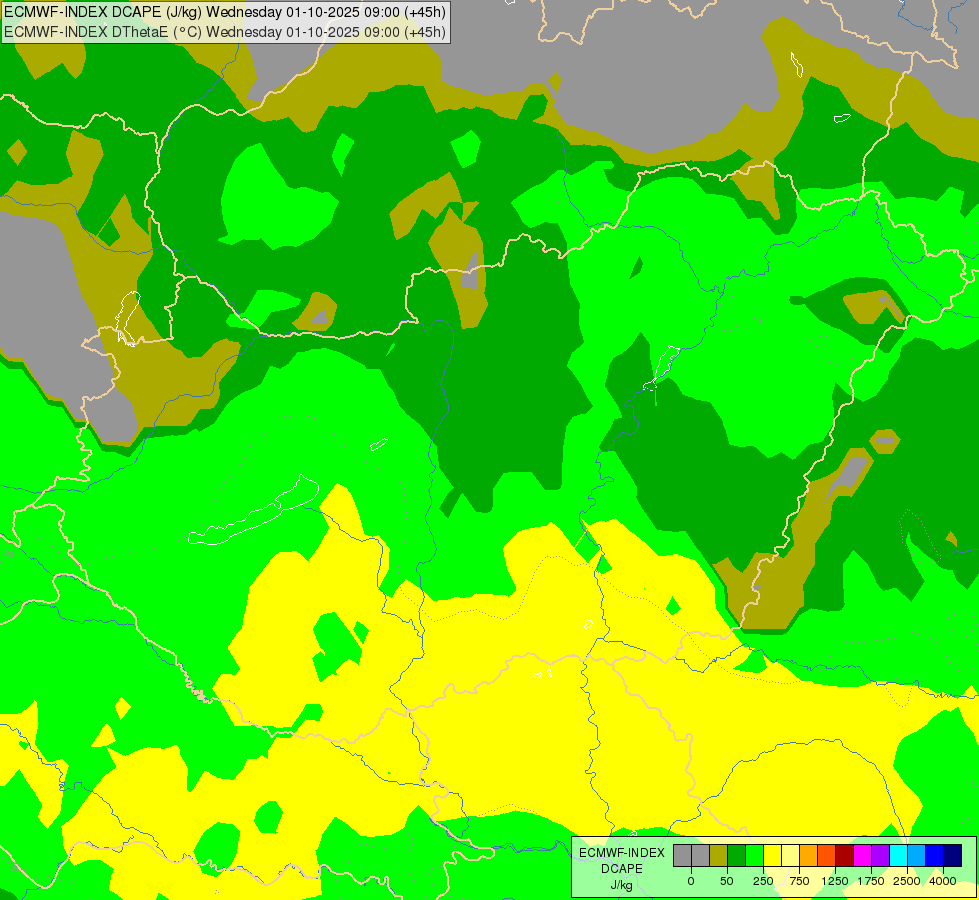Click the legend value label "1750"
This screenshot has height=900, width=979.
(871, 881)
